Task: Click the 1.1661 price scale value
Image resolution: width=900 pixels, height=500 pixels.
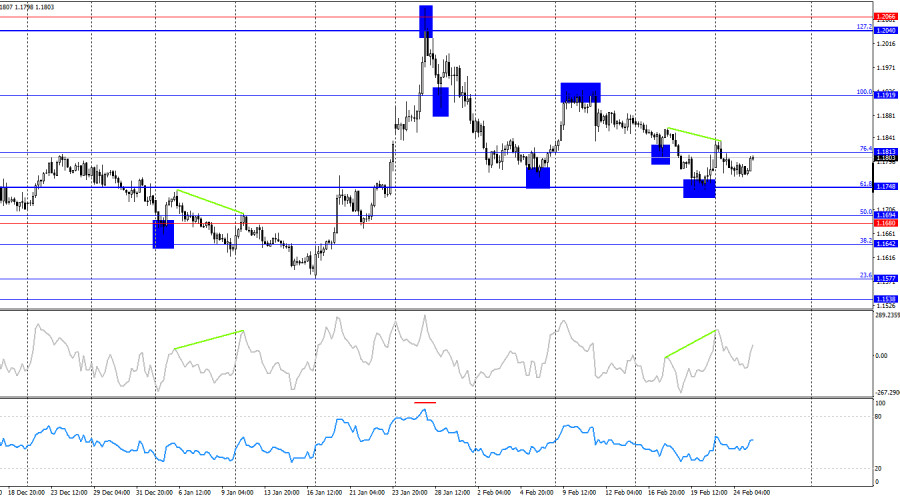Action: 886,234
